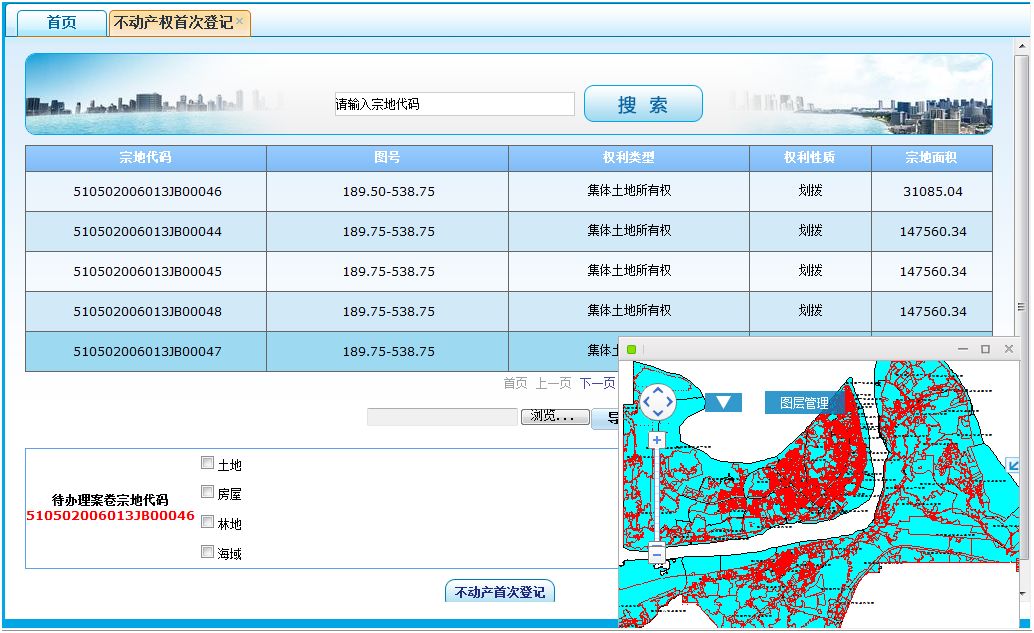This screenshot has width=1034, height=633.
Task: Zoom in with the map plus button
Action: (x=657, y=440)
